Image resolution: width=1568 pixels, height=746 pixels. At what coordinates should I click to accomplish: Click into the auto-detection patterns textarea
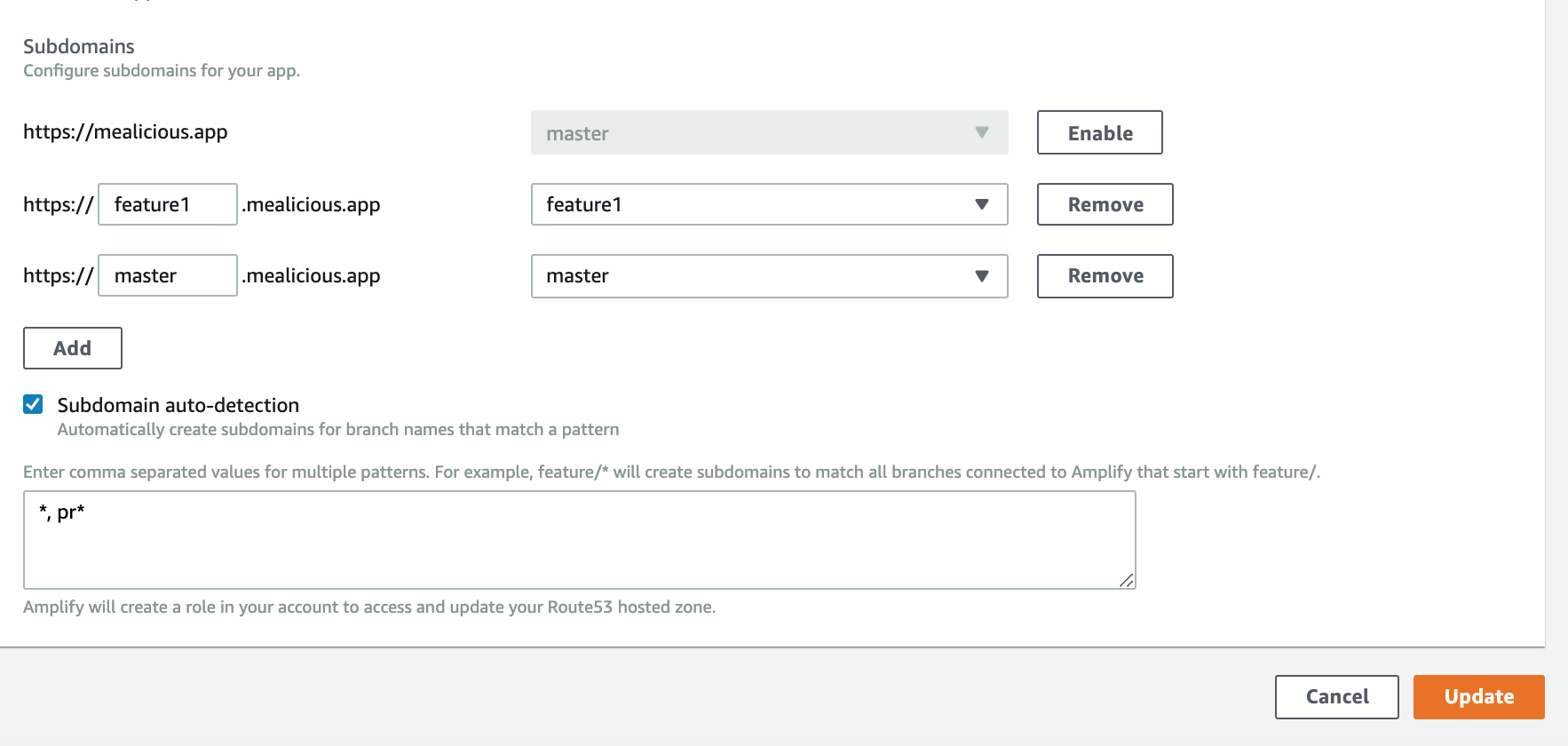[579, 540]
